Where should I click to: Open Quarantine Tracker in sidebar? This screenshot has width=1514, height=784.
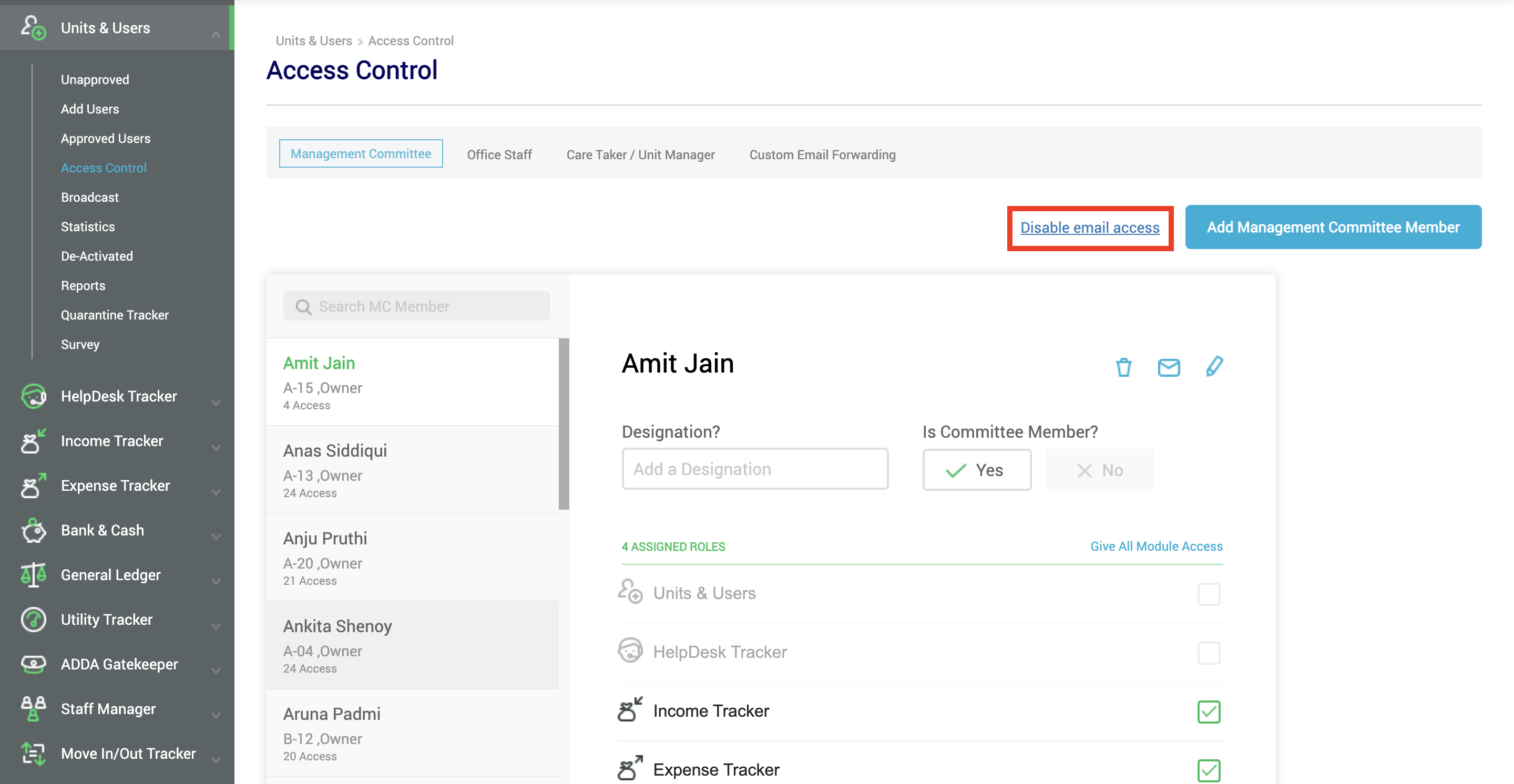[x=114, y=314]
